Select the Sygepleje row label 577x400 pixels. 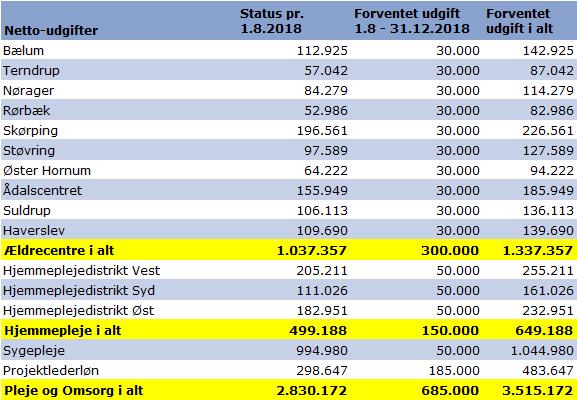click(x=34, y=350)
